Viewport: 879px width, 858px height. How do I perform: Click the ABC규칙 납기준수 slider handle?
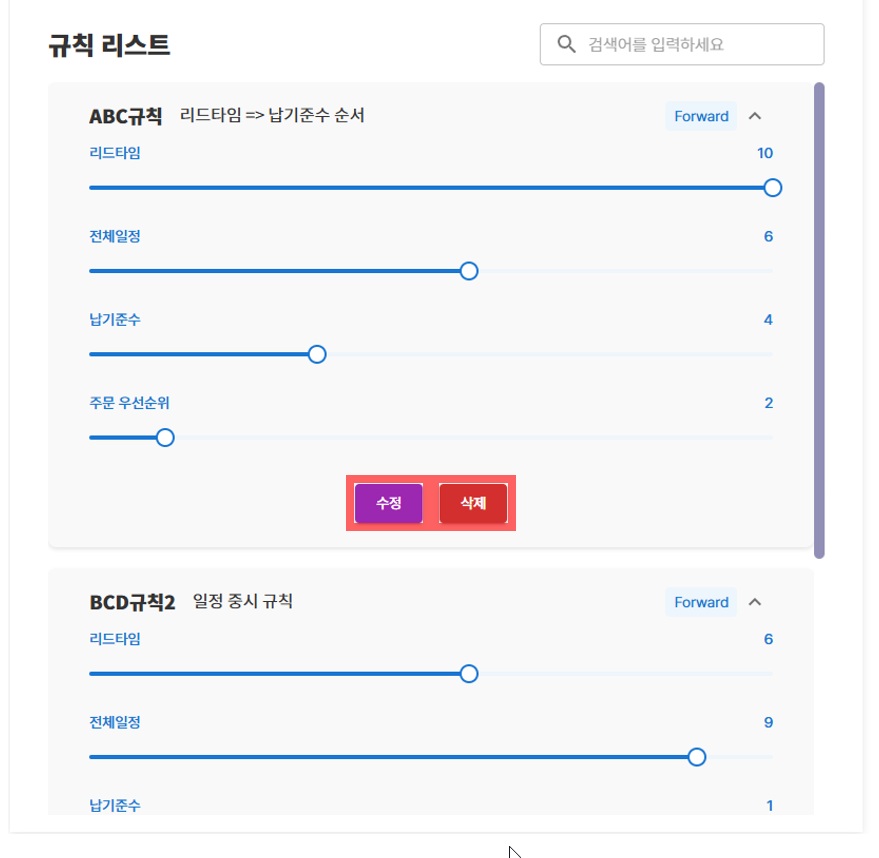click(317, 354)
